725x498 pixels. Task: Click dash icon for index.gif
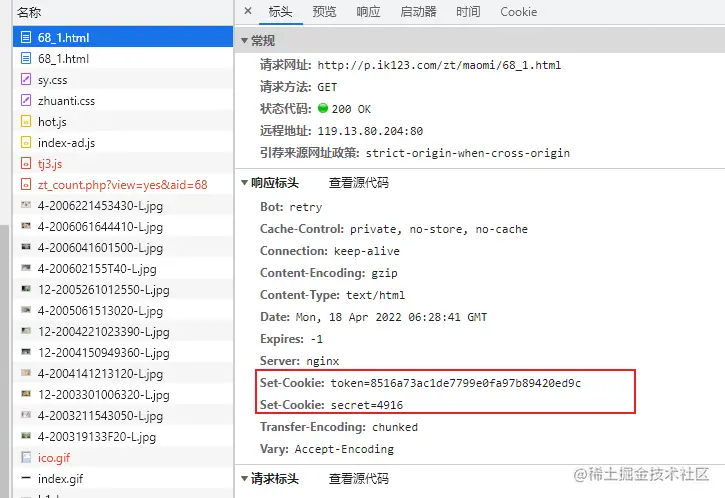26,478
